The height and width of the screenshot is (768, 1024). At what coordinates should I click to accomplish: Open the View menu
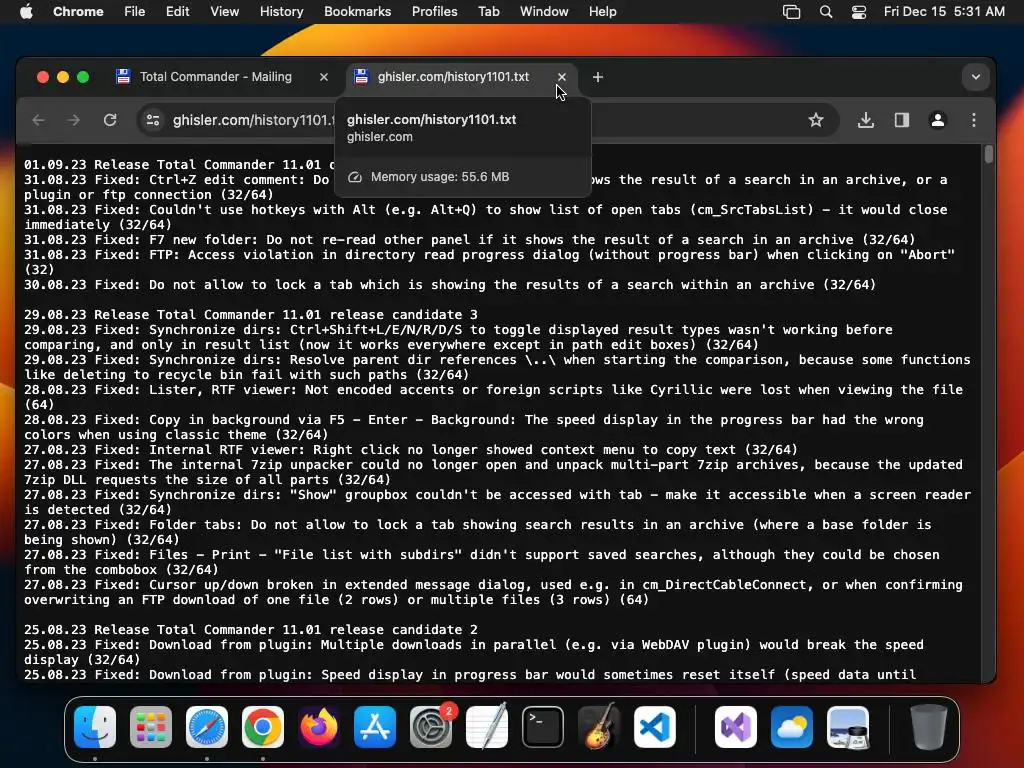[x=225, y=12]
